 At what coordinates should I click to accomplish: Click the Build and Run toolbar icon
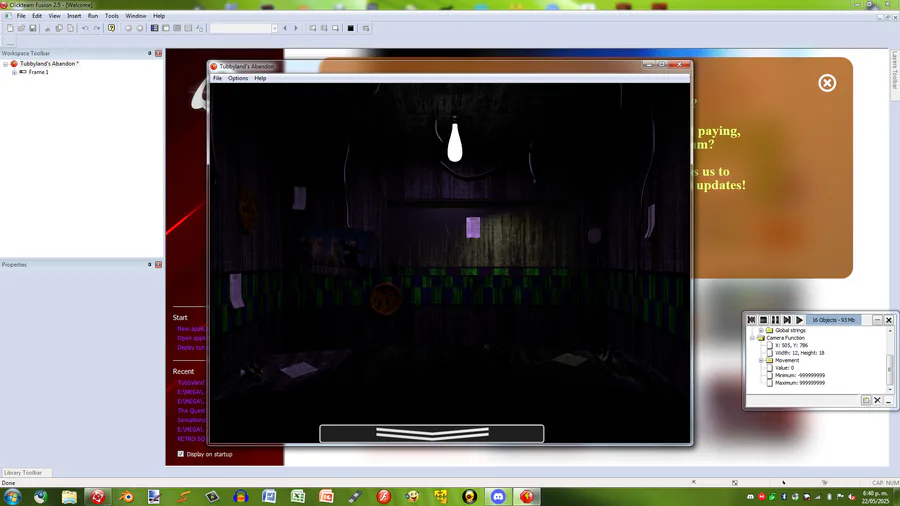pos(366,28)
